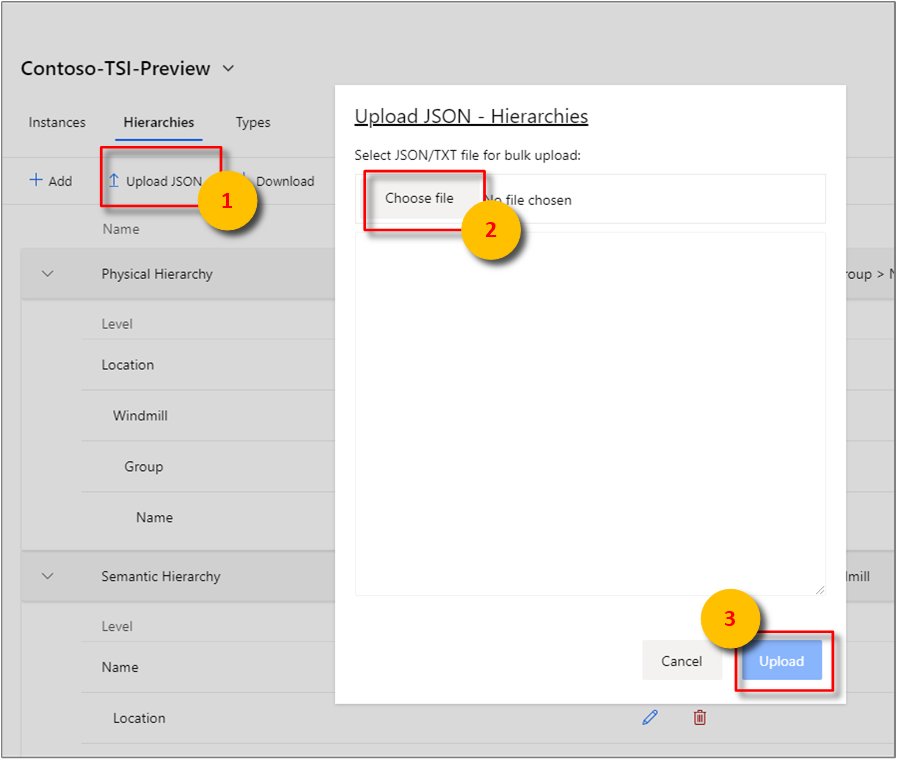Select the Group level row
Image resolution: width=897 pixels, height=759 pixels.
pyautogui.click(x=143, y=467)
